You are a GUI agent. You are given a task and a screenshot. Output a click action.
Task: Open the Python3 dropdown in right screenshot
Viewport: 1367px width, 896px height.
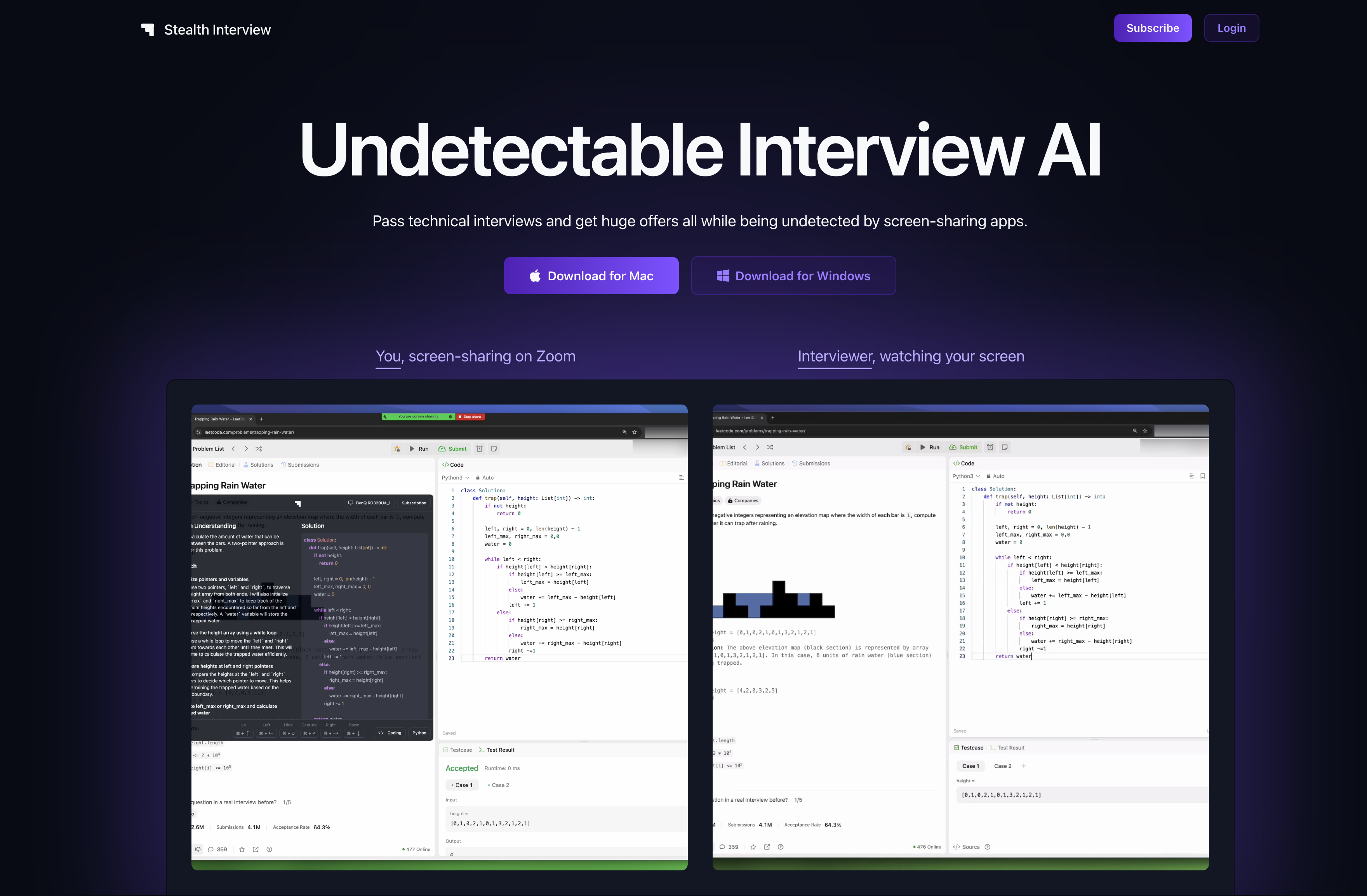tap(965, 476)
